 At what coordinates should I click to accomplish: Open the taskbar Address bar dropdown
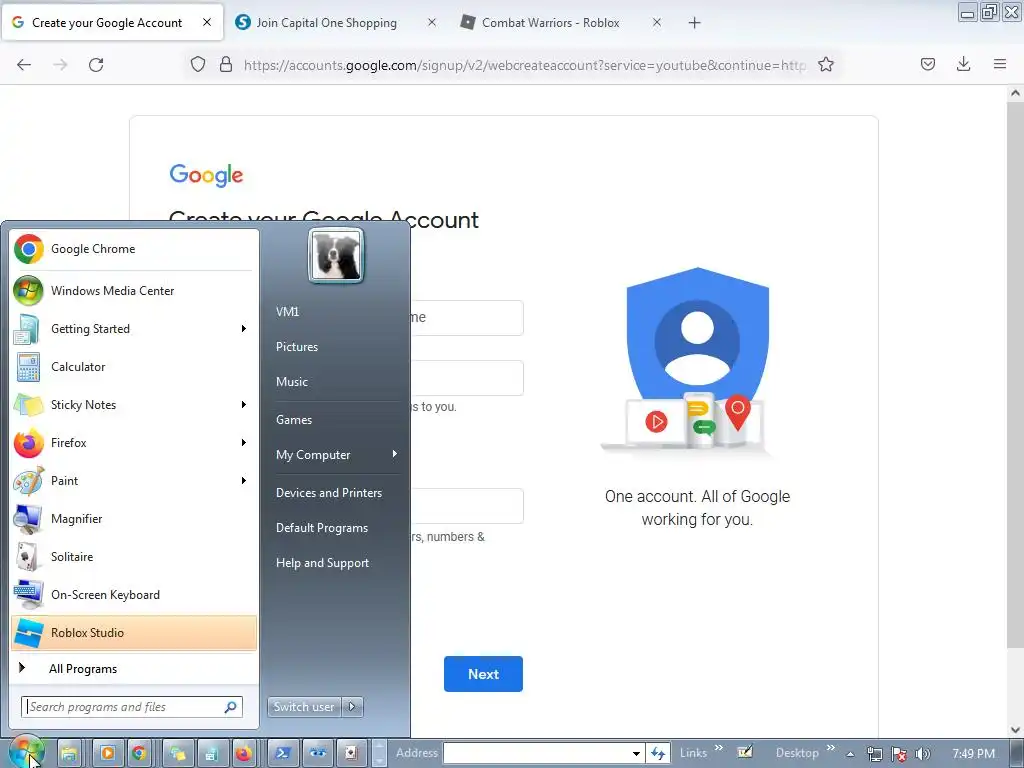(635, 753)
